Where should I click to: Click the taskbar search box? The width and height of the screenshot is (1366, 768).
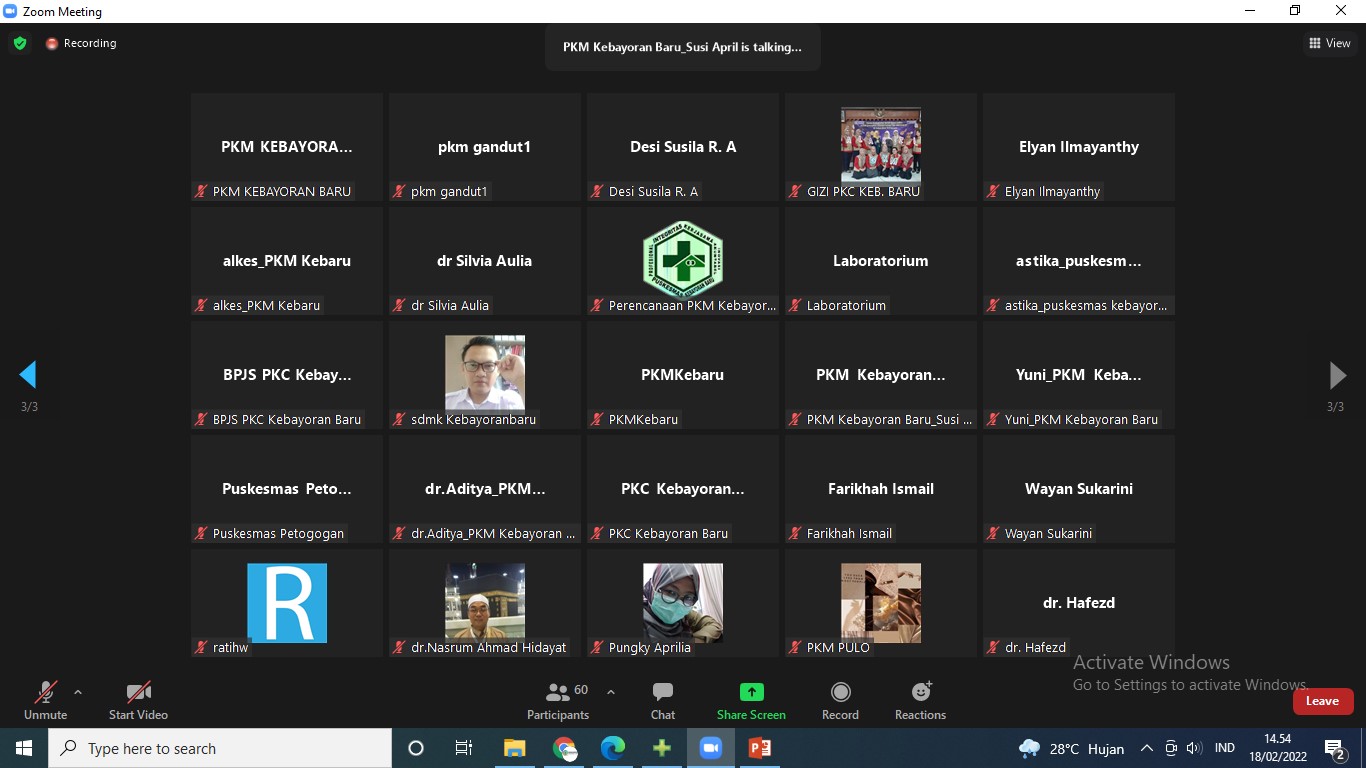(x=220, y=748)
